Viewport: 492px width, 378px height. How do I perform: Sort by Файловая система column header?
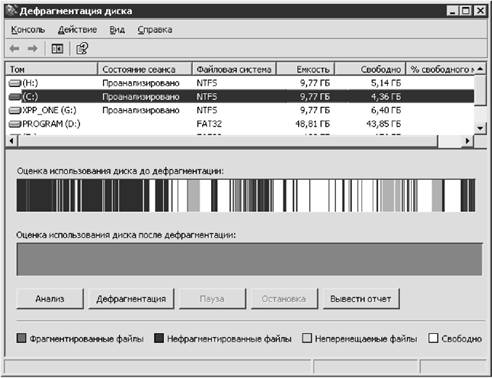coord(234,69)
